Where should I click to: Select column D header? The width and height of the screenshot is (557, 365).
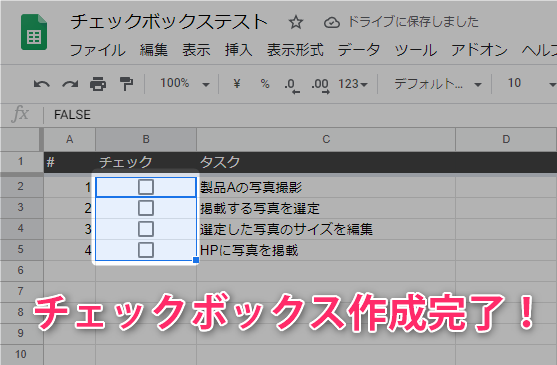[x=506, y=139]
